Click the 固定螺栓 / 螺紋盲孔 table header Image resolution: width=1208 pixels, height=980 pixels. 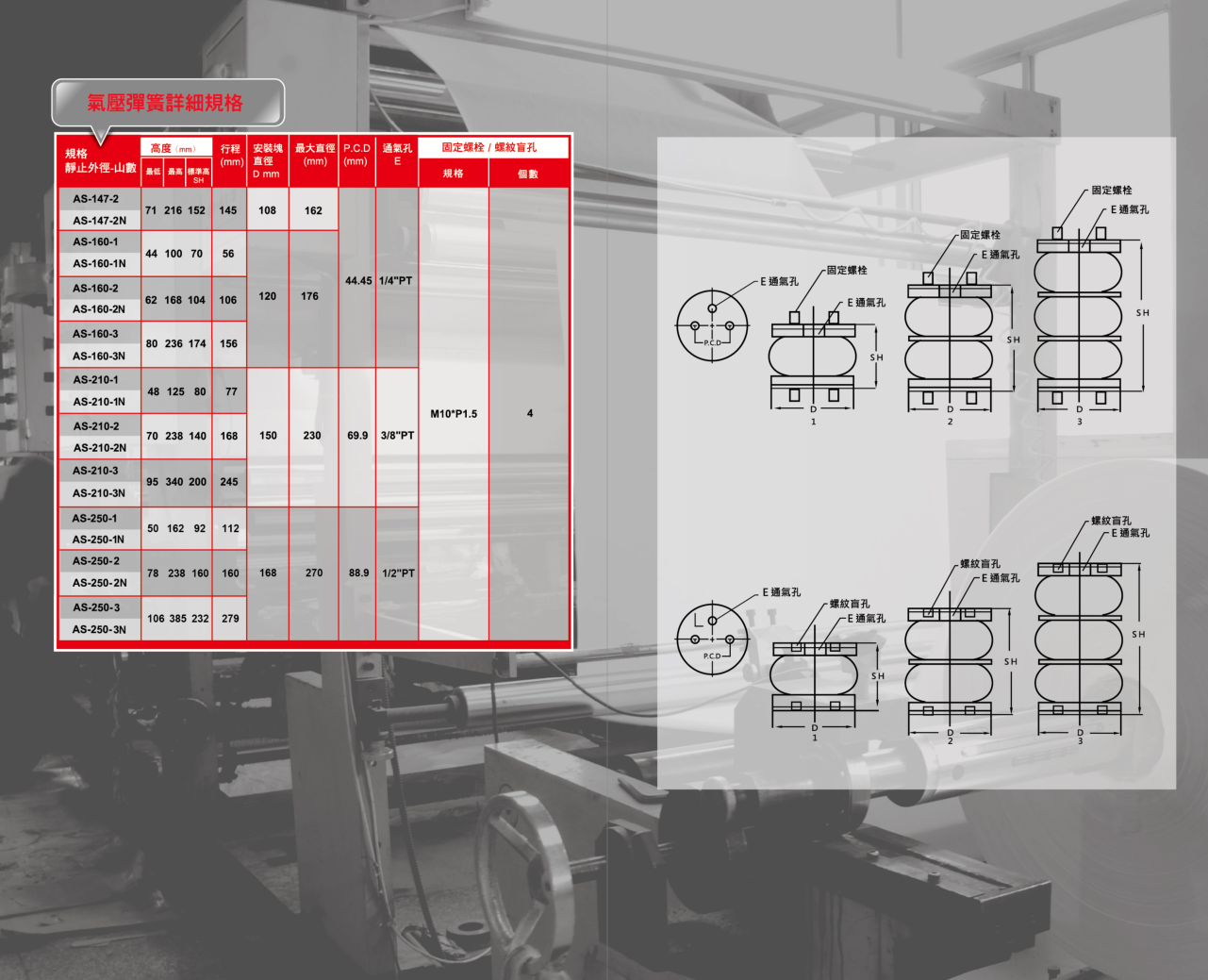coord(489,147)
